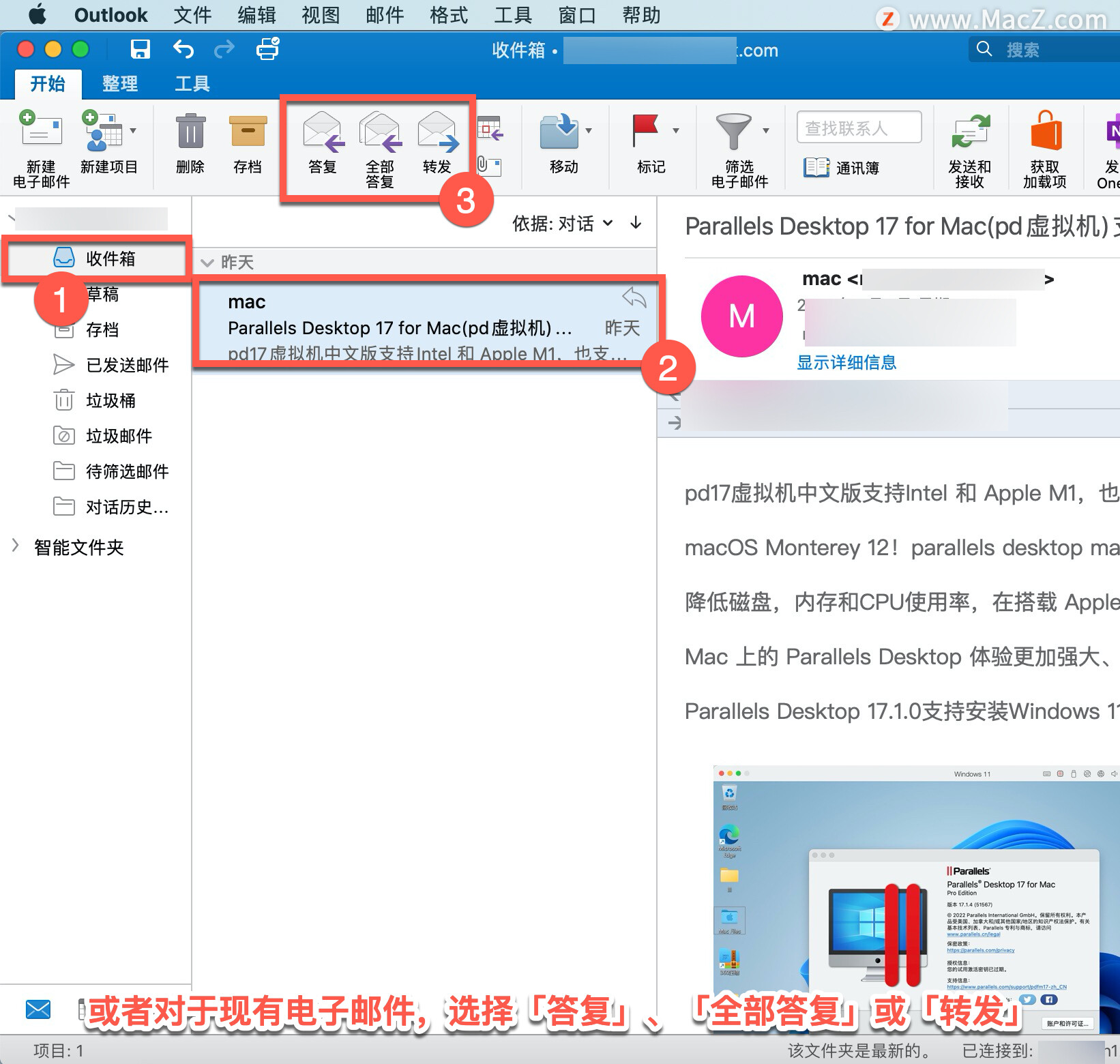This screenshot has height=1064, width=1120.
Task: Select the Inbox (收件箱) folder
Action: (x=96, y=258)
